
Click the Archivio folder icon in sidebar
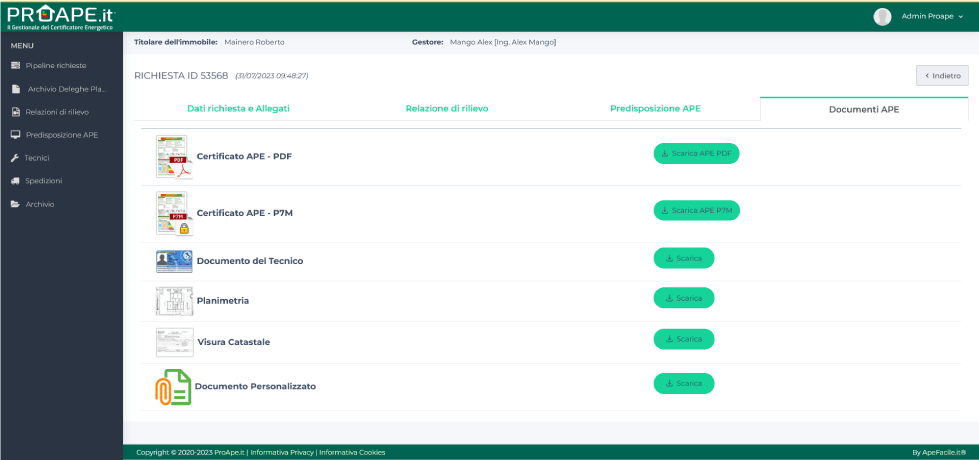pyautogui.click(x=15, y=204)
